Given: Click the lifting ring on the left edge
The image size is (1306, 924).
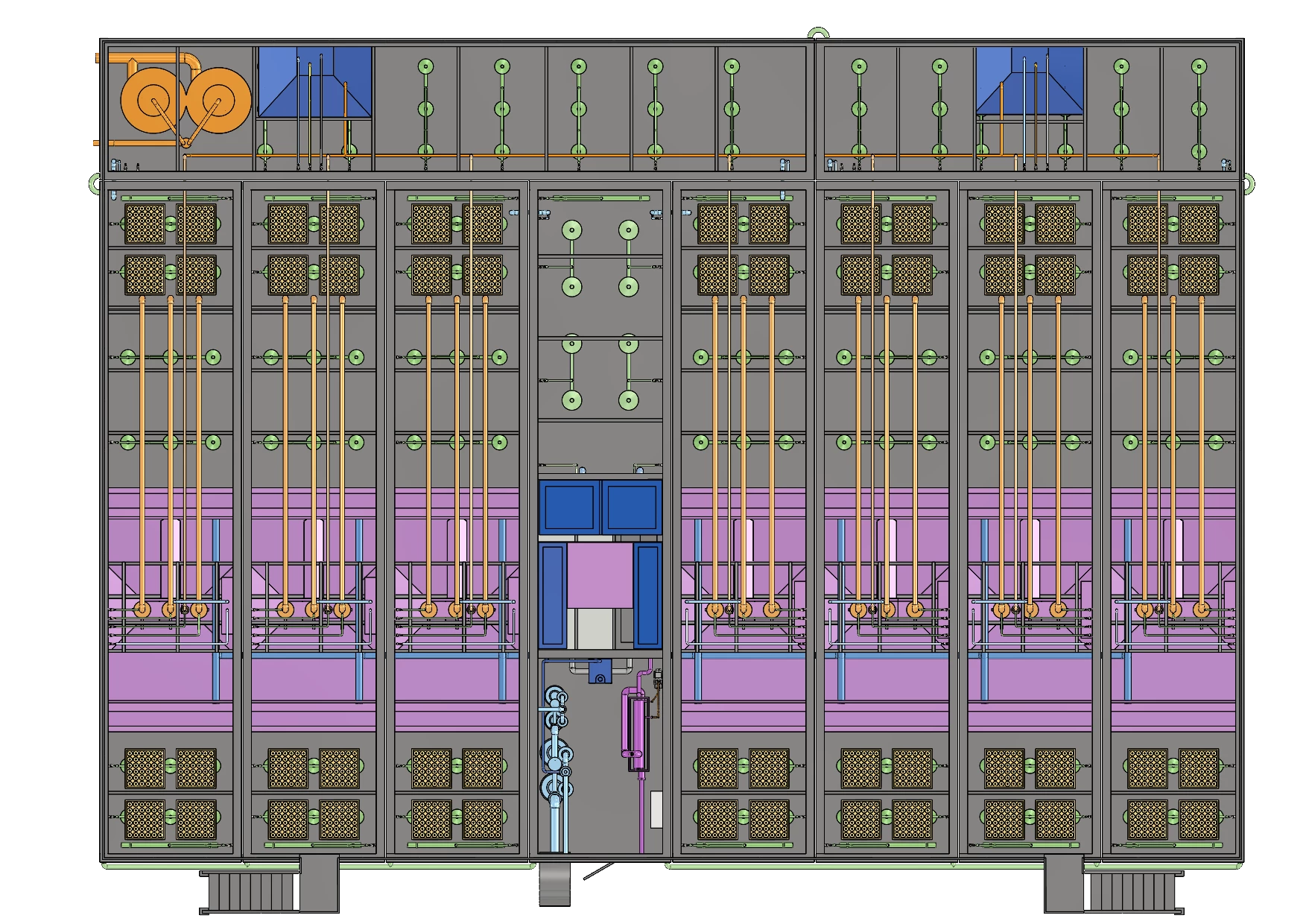Looking at the screenshot, I should coord(94,182).
